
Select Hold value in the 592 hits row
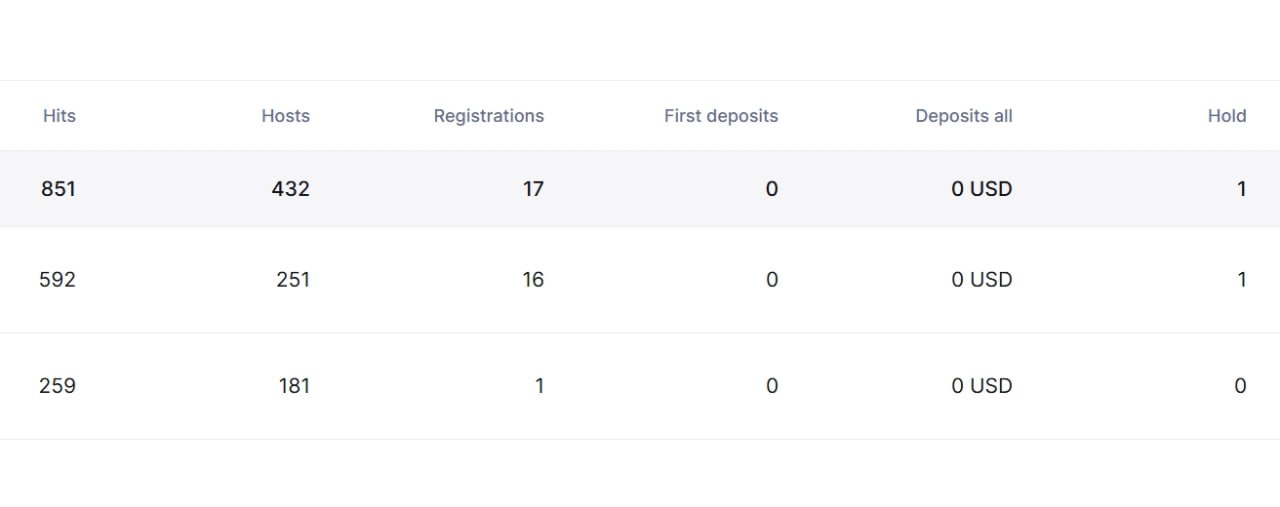[1241, 280]
